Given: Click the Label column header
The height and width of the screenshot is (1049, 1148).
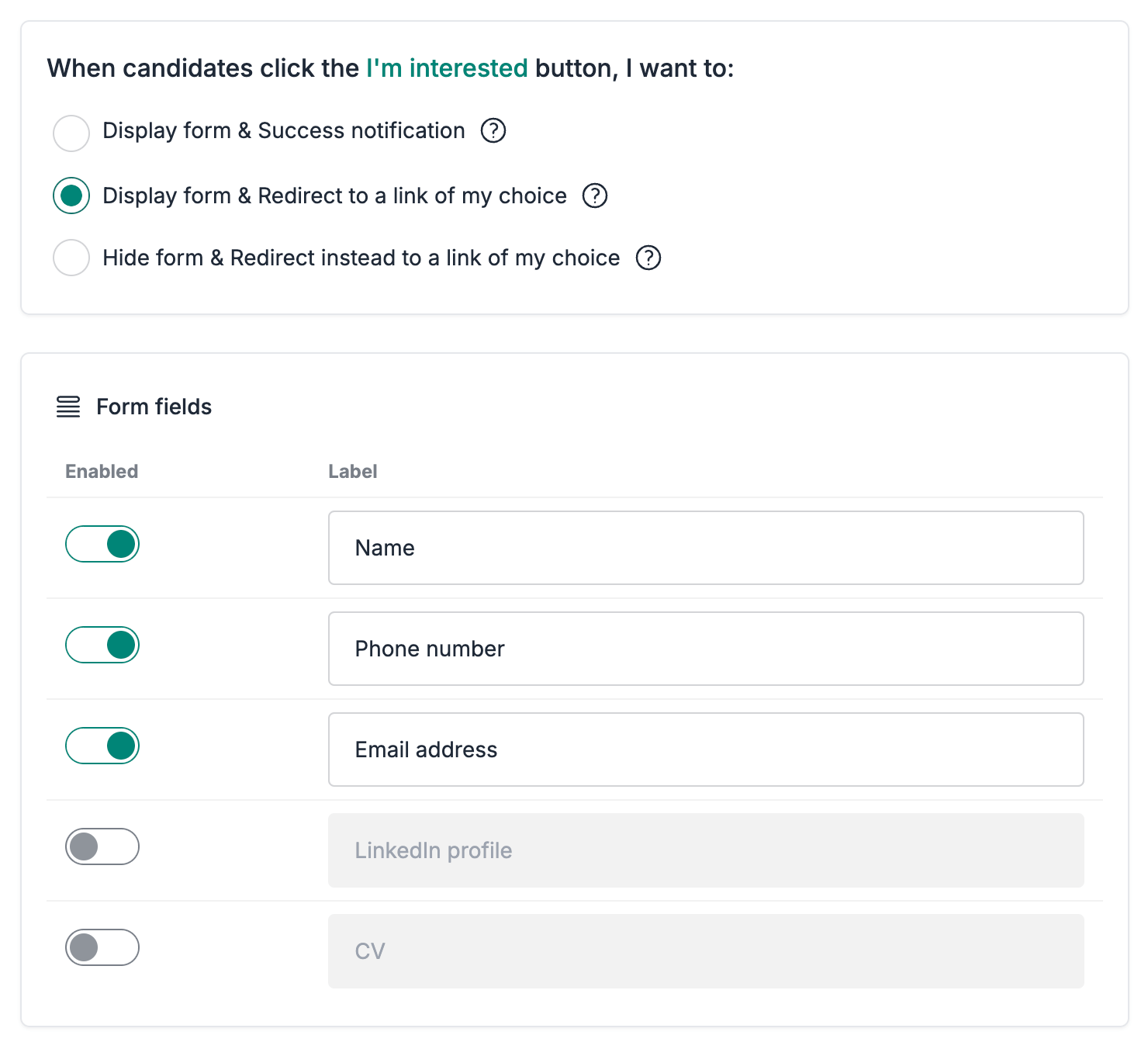Looking at the screenshot, I should (353, 471).
